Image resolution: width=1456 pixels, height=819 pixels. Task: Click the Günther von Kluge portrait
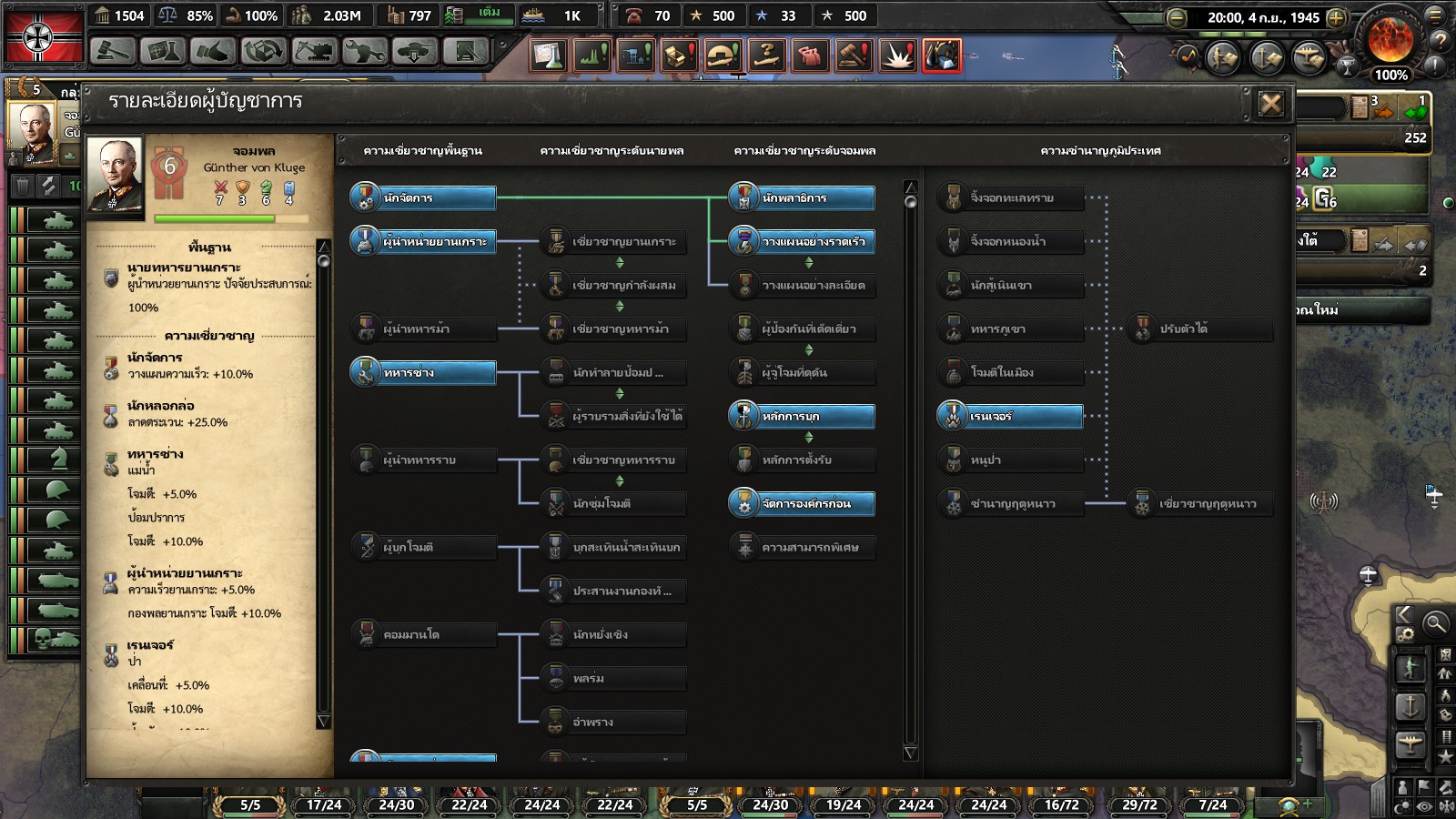click(115, 176)
